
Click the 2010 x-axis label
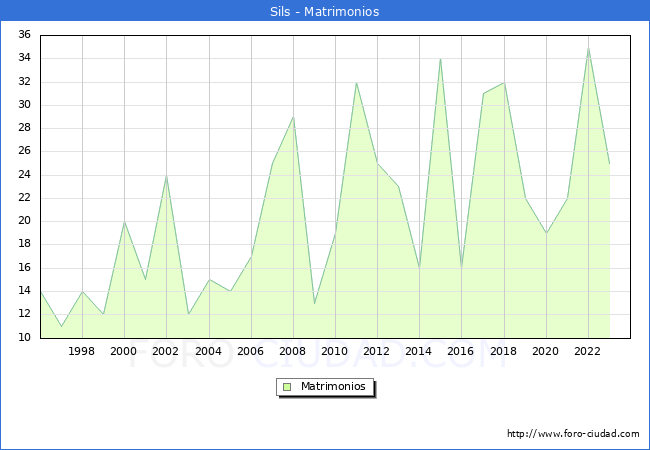click(x=335, y=351)
